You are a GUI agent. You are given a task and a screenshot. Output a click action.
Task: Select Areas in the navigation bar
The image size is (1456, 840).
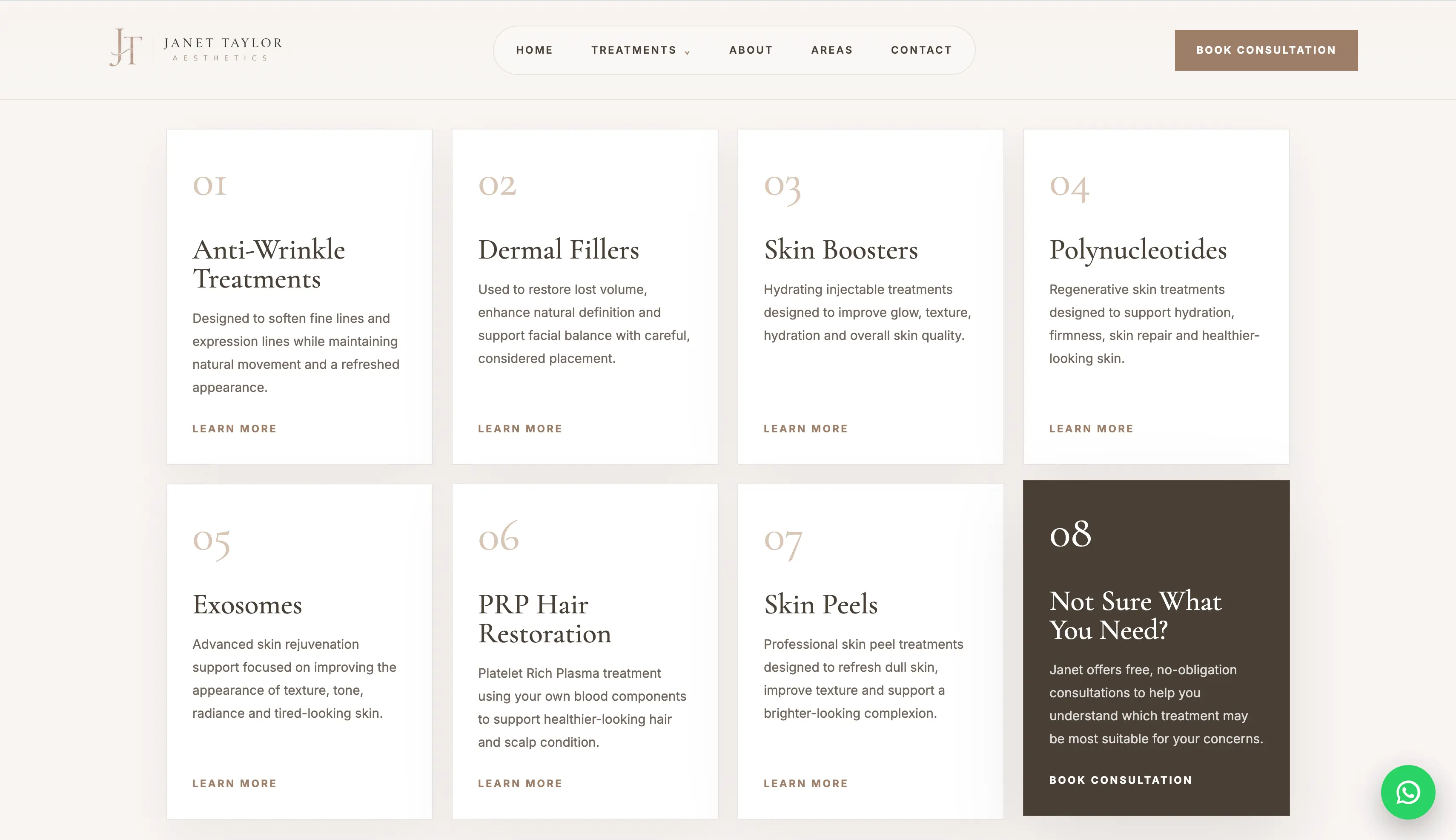point(831,50)
